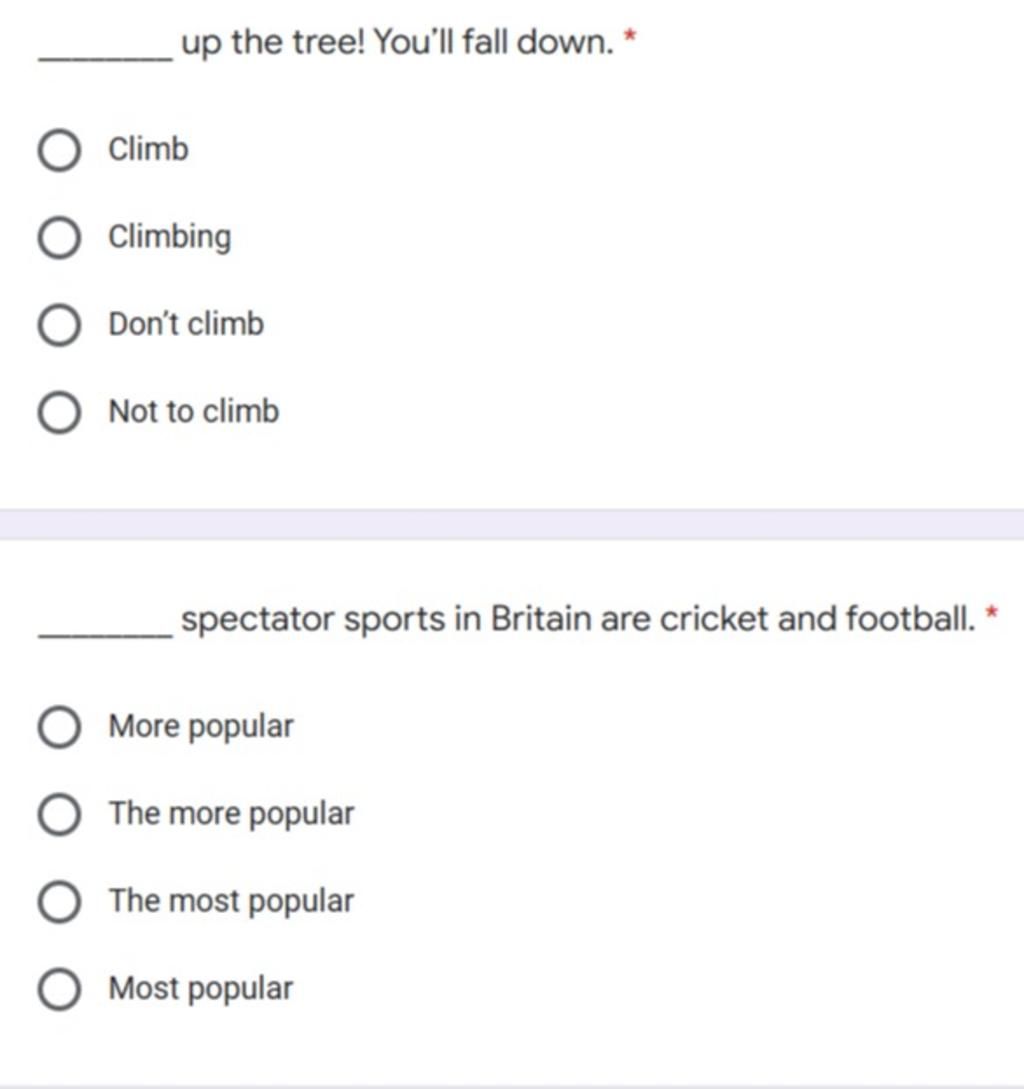Click the required asterisk after 'football.'
Screen dimensions: 1024x1089
(992, 612)
